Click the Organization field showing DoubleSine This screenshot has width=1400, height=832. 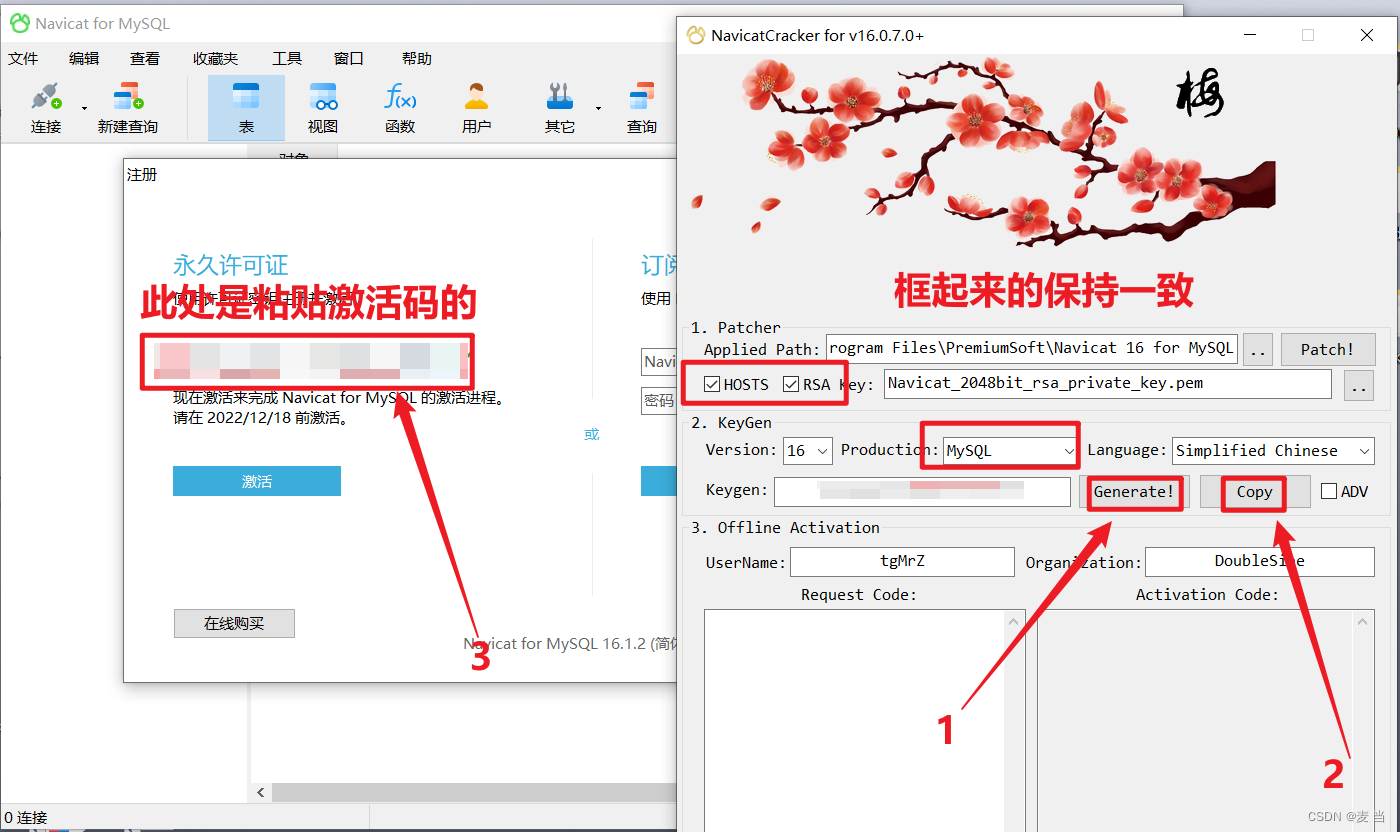click(x=1260, y=561)
